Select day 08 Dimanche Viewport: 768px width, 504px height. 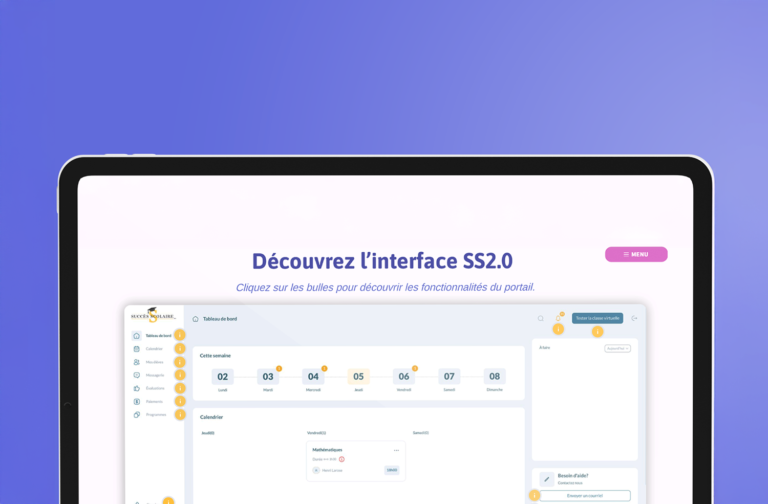[x=494, y=377]
